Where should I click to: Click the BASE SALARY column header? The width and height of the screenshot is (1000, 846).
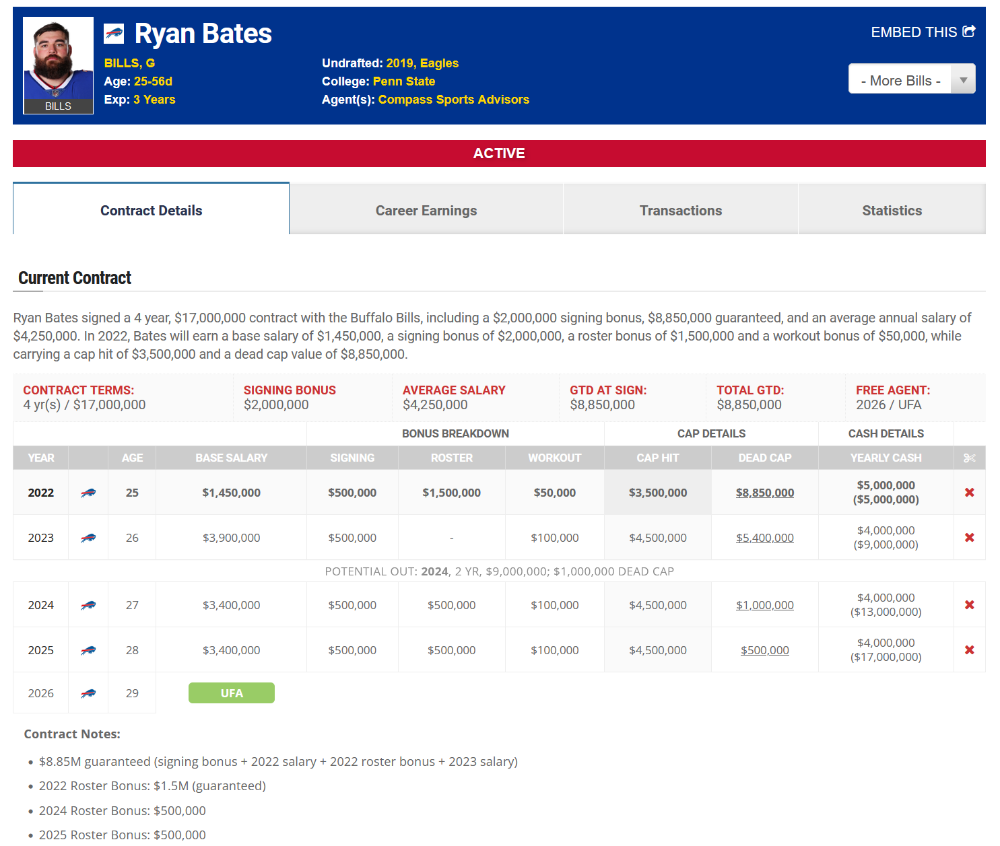click(x=232, y=458)
